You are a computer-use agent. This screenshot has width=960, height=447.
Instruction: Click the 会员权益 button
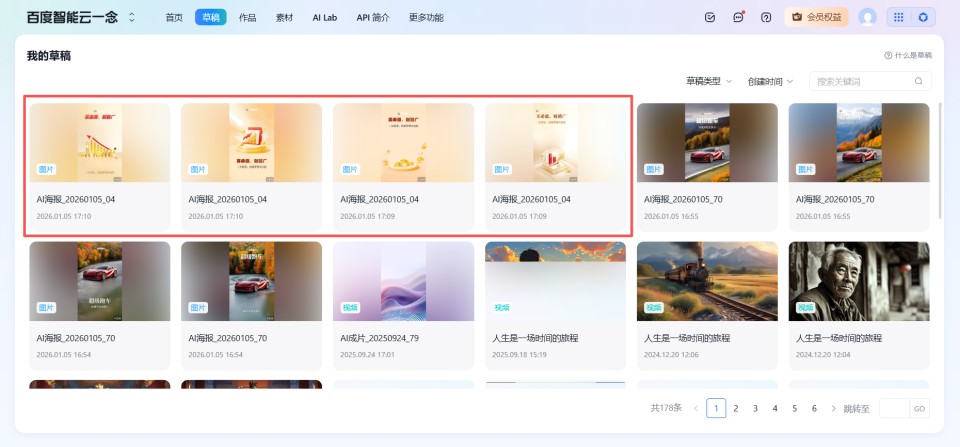pyautogui.click(x=817, y=17)
